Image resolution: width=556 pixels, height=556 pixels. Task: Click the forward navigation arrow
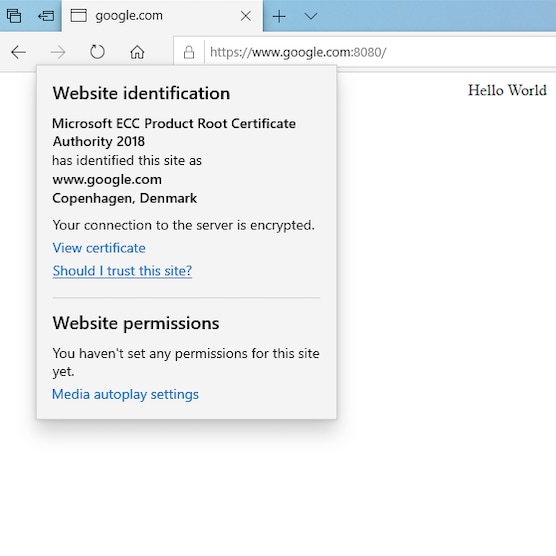[58, 52]
